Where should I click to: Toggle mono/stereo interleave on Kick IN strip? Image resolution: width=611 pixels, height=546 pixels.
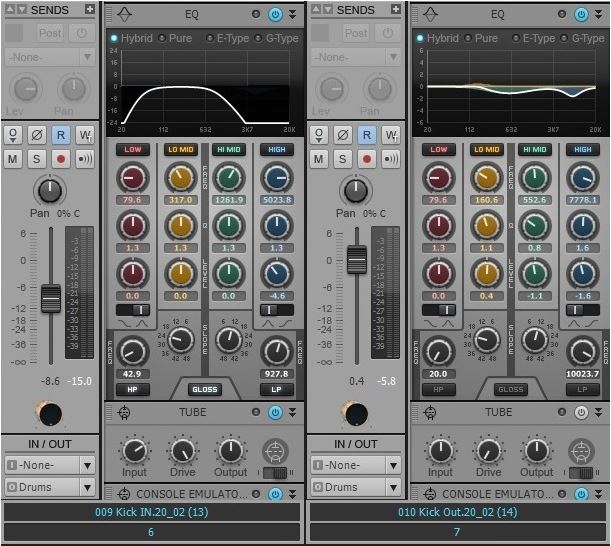(x=13, y=135)
